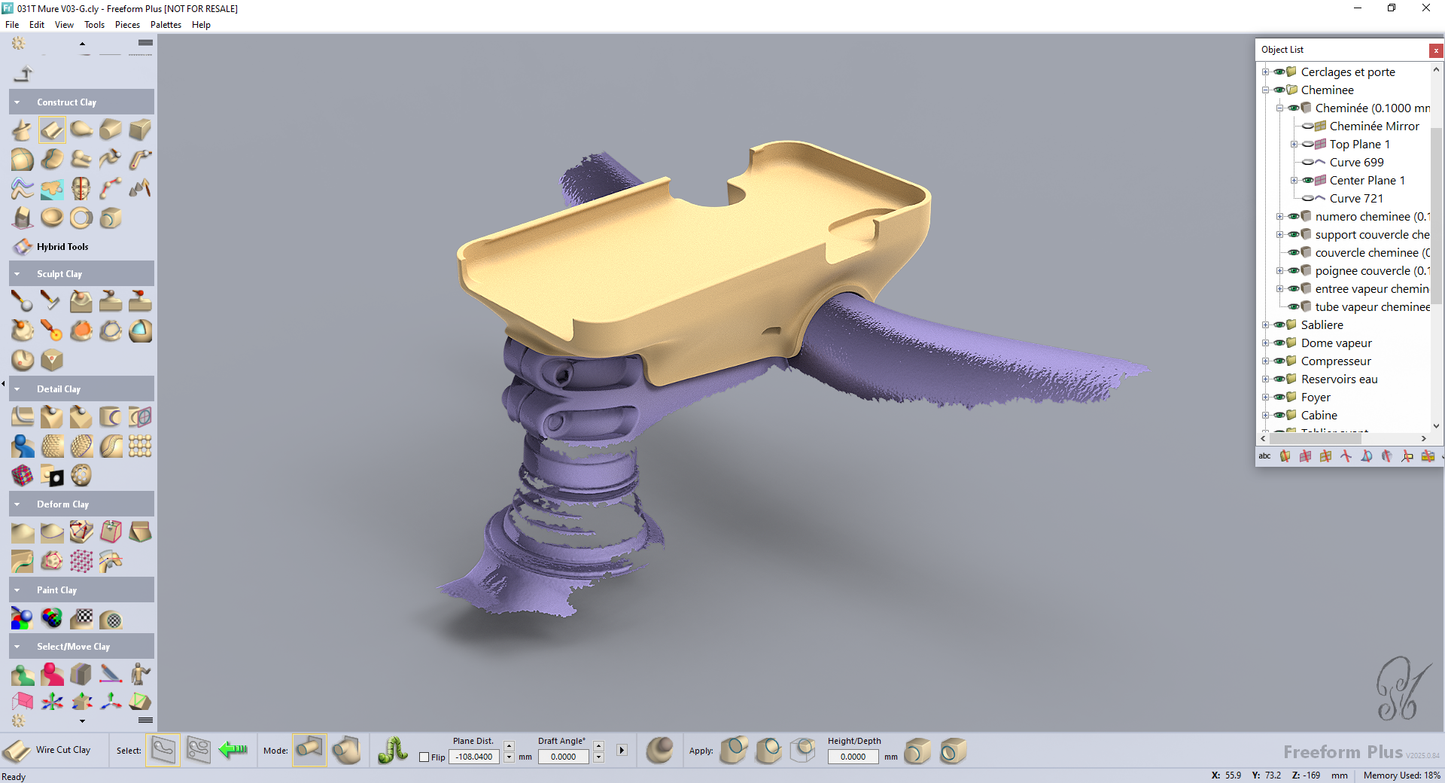Screen dimensions: 1445x783
Task: Collapse the Sculpt Clay palette section
Action: [17, 273]
